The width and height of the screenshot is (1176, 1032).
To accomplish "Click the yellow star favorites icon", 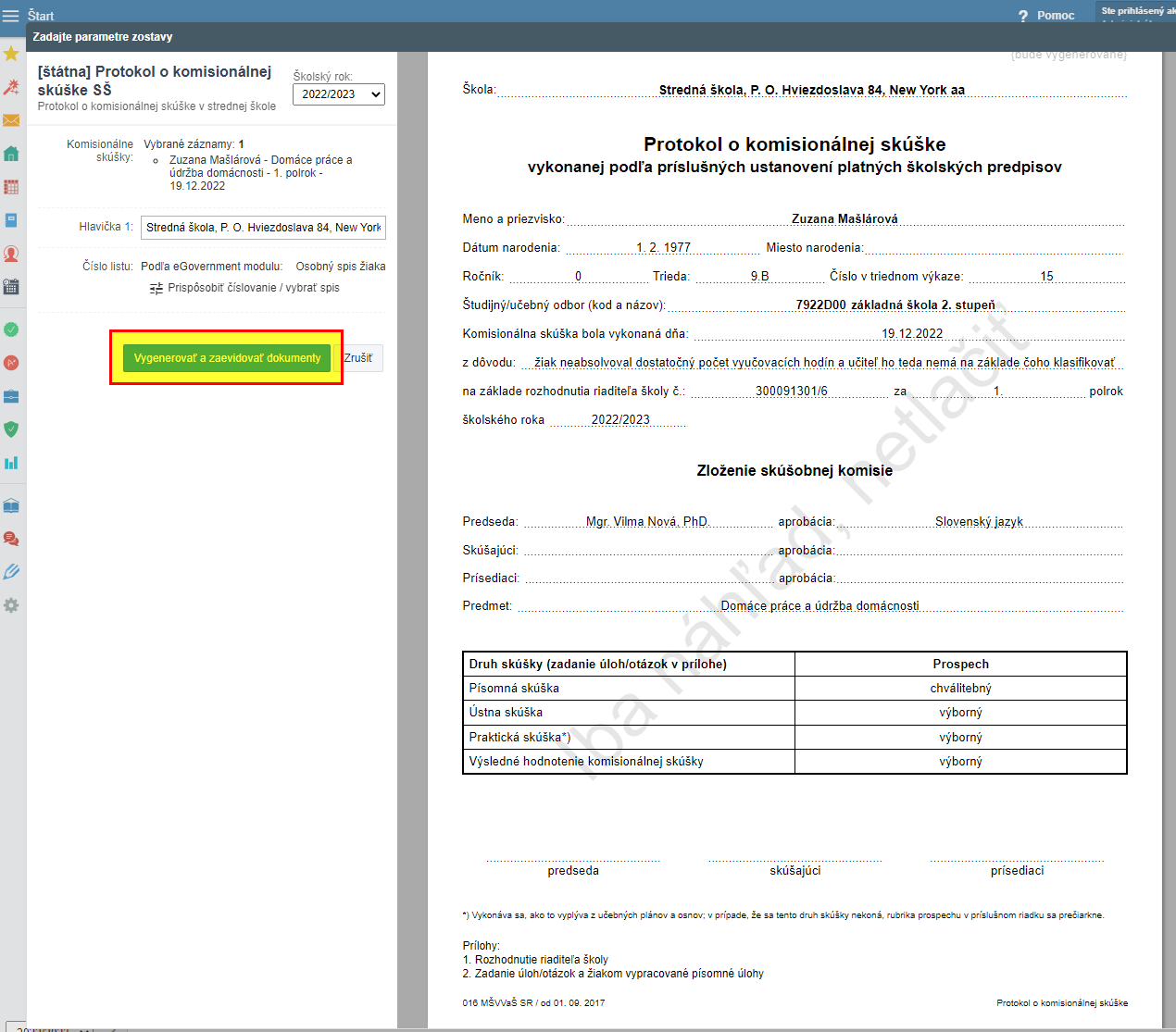I will [x=11, y=54].
